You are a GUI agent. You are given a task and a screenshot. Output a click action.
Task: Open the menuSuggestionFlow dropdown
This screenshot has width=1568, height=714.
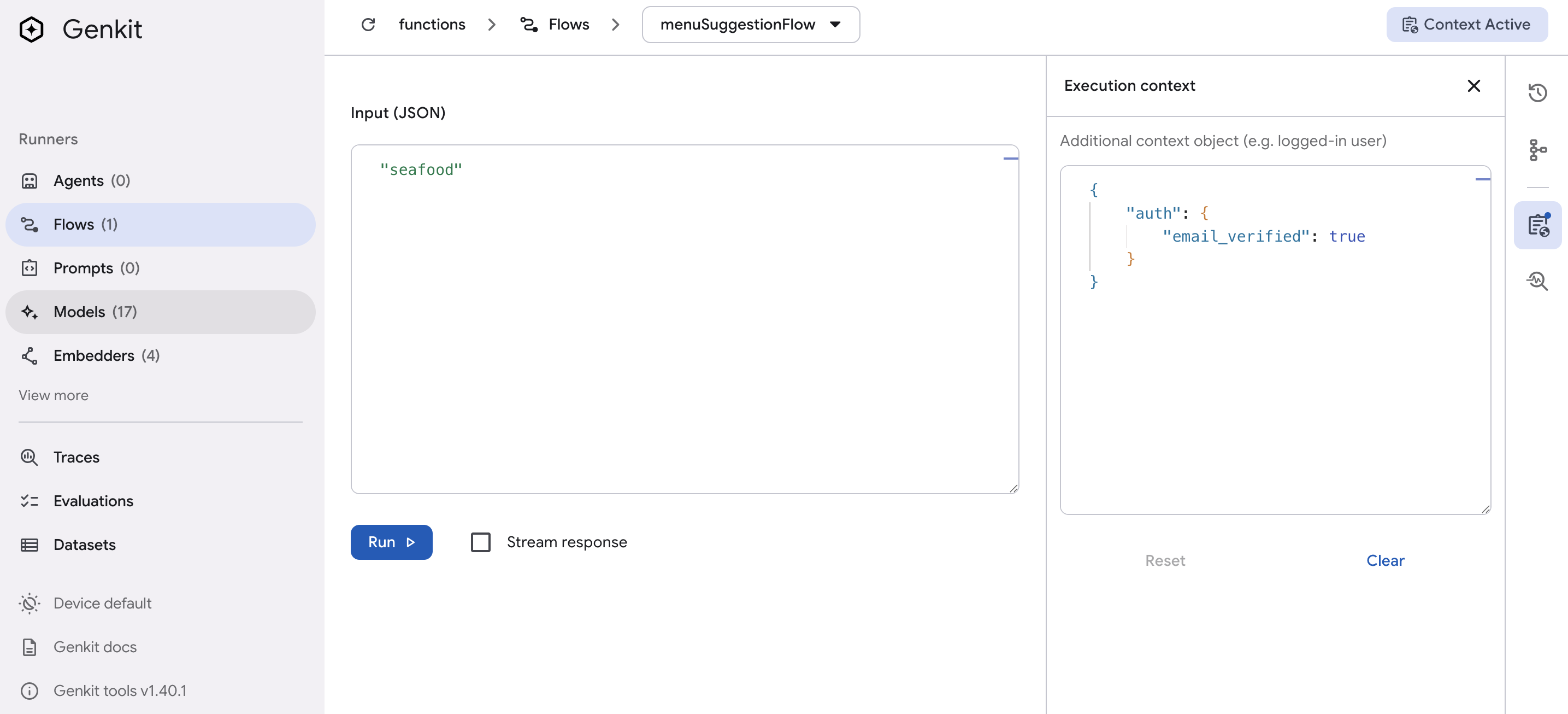(x=751, y=25)
